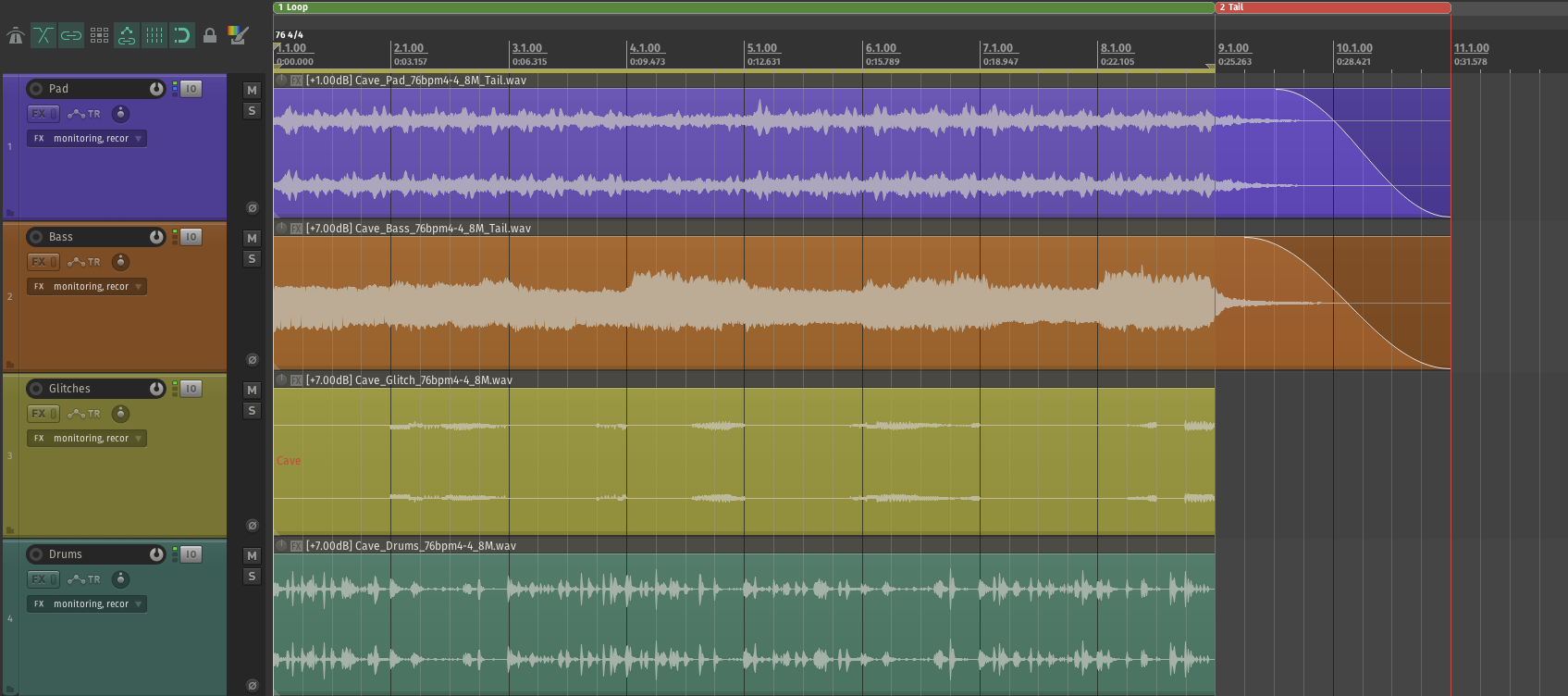Open envelope TR icon on Drums track

point(84,579)
